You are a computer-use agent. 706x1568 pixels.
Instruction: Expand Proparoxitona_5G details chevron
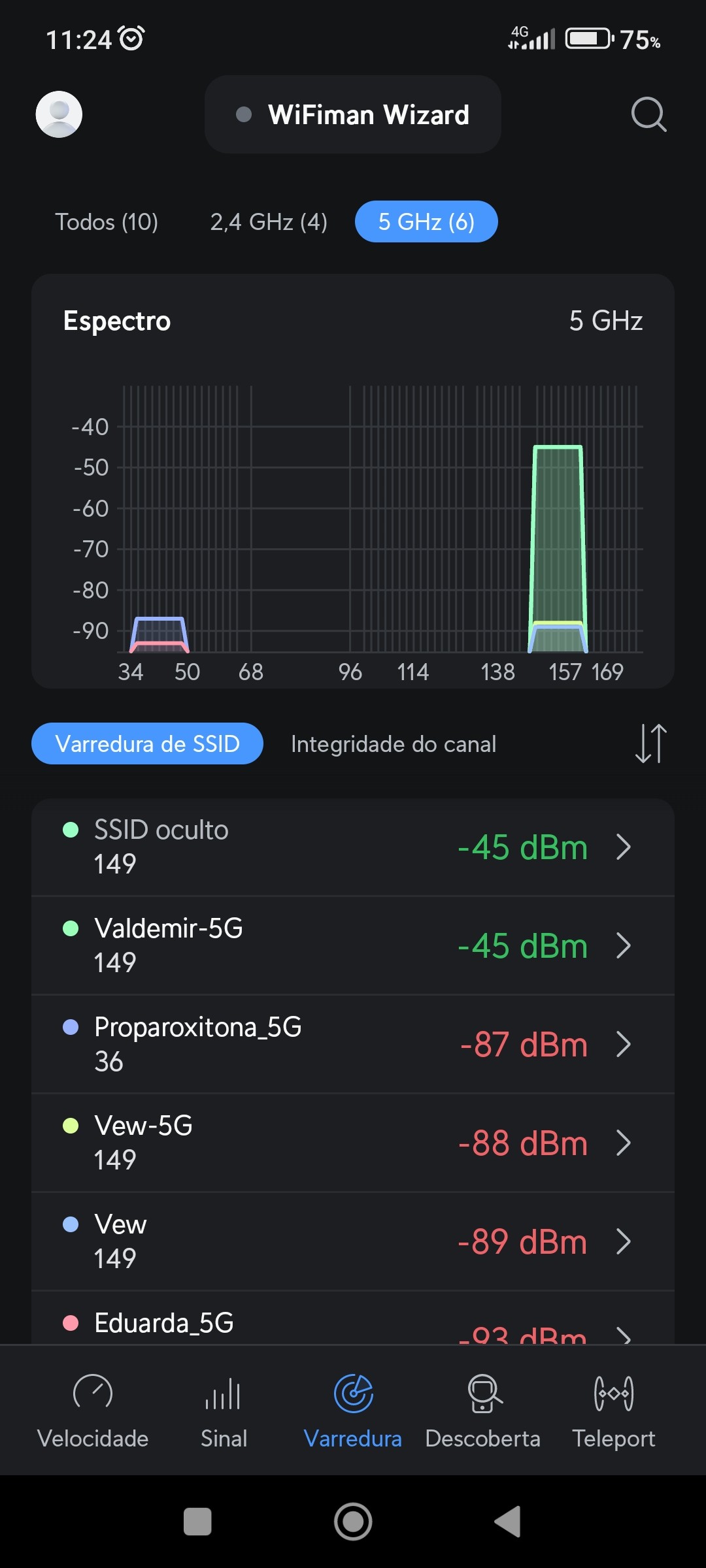624,1045
